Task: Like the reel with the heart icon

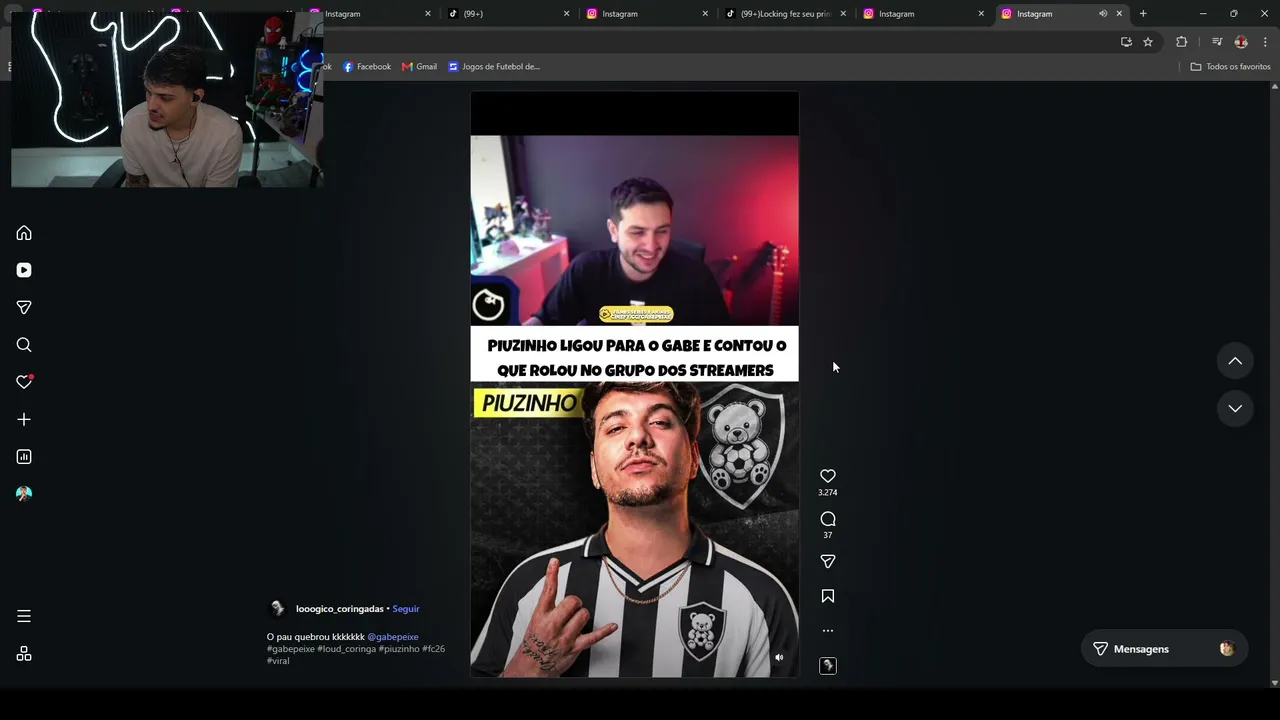Action: click(x=828, y=476)
